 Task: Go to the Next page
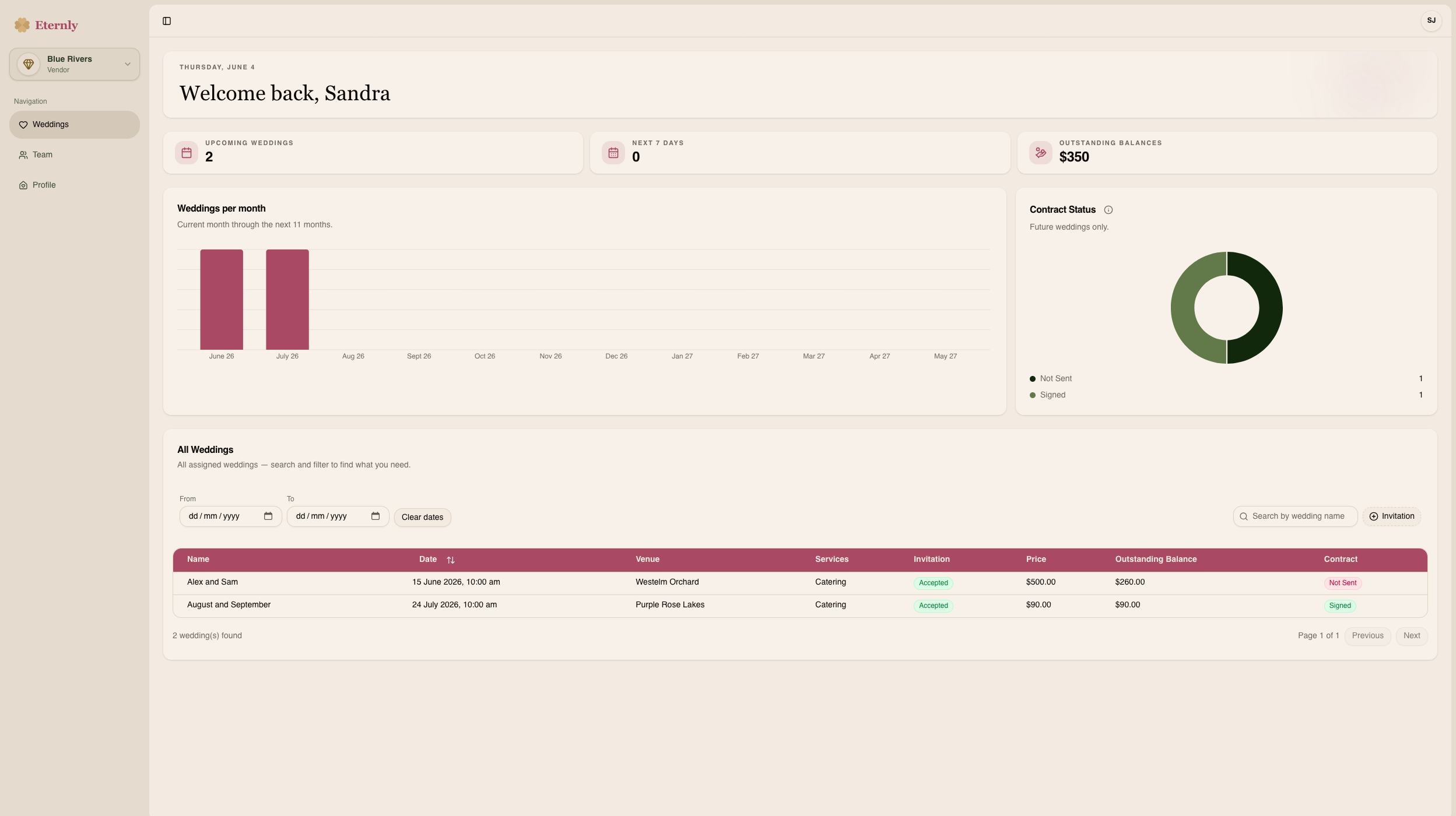click(1412, 636)
